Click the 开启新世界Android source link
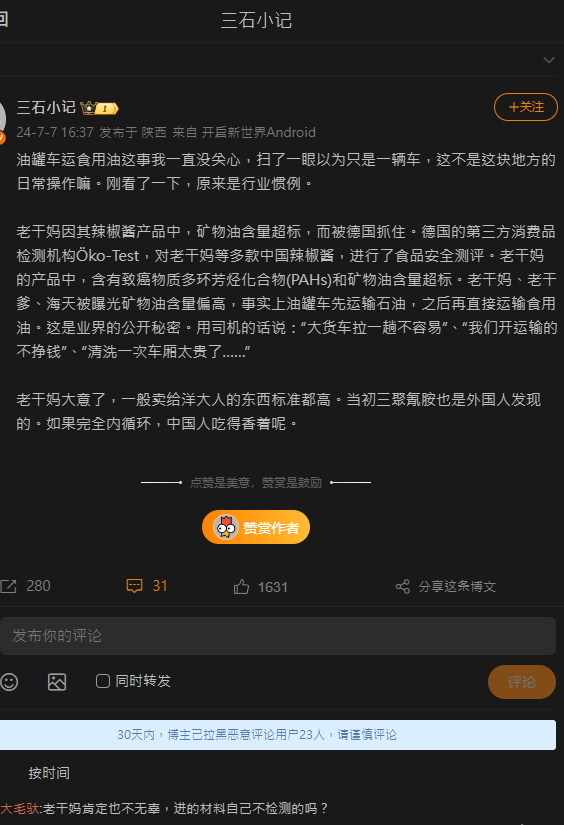The height and width of the screenshot is (825, 564). coord(259,133)
